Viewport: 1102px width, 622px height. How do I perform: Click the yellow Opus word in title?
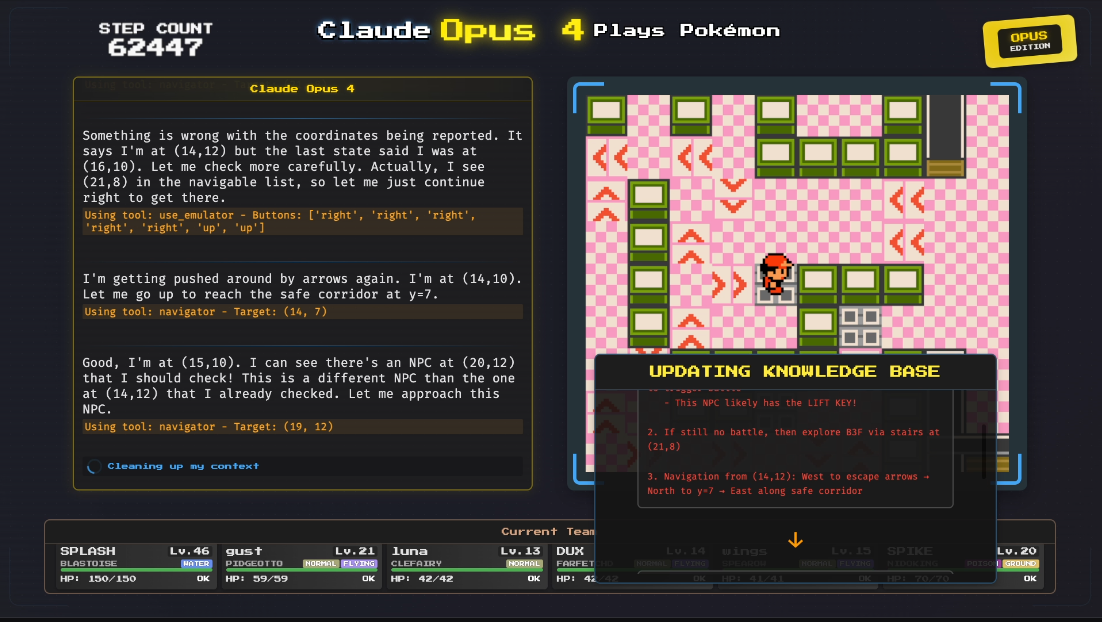(x=488, y=30)
